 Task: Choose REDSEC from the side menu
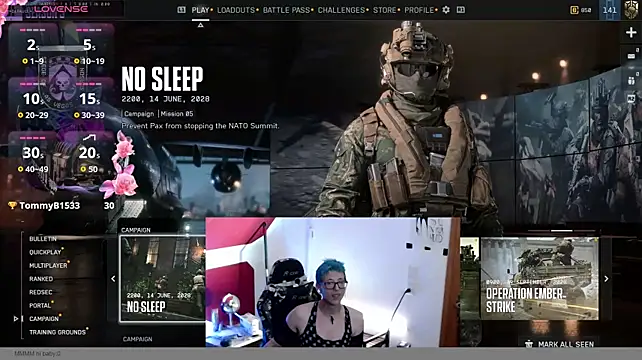pyautogui.click(x=41, y=292)
